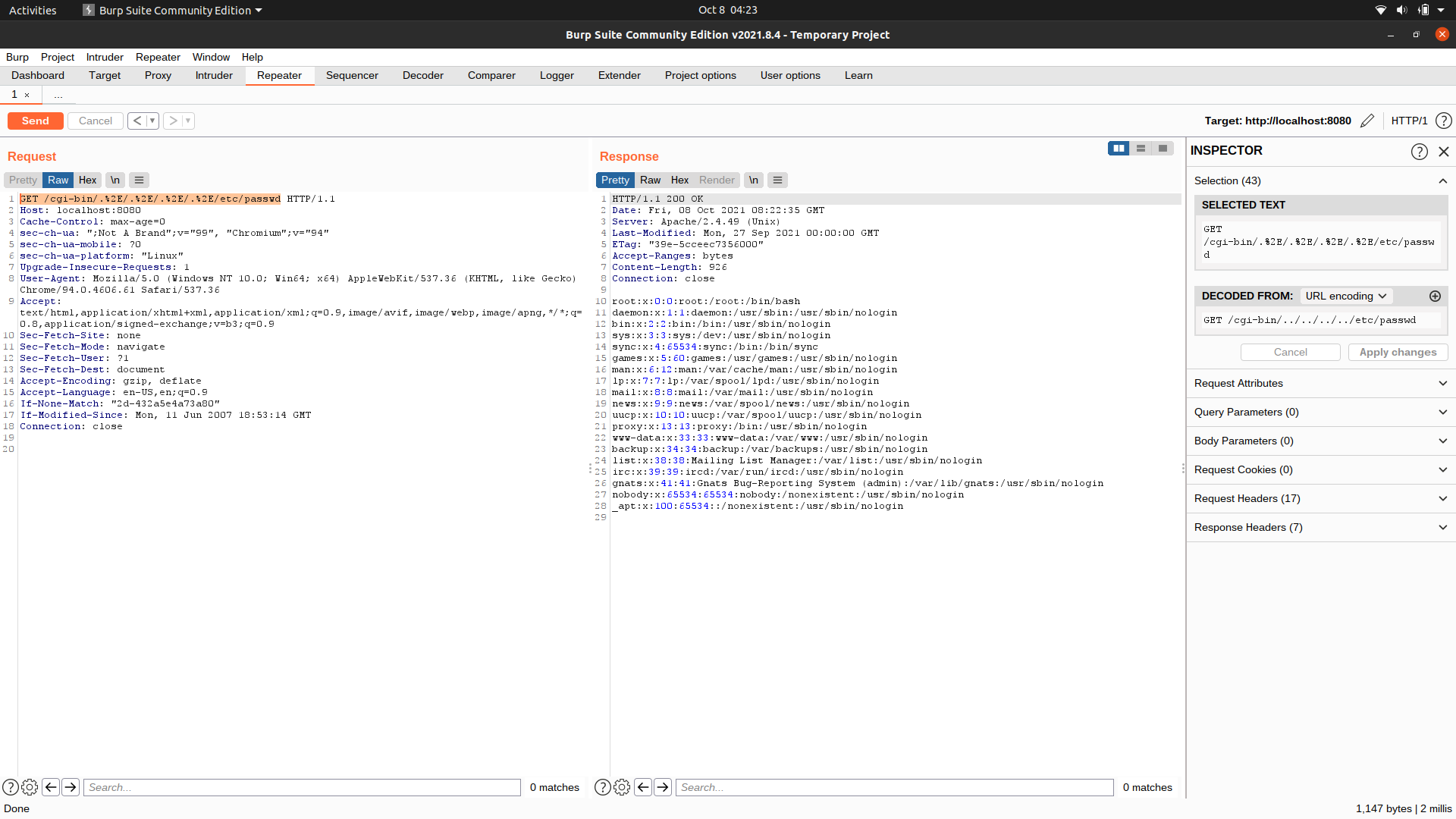Switch to the Intruder tab
The image size is (1456, 819).
(214, 75)
